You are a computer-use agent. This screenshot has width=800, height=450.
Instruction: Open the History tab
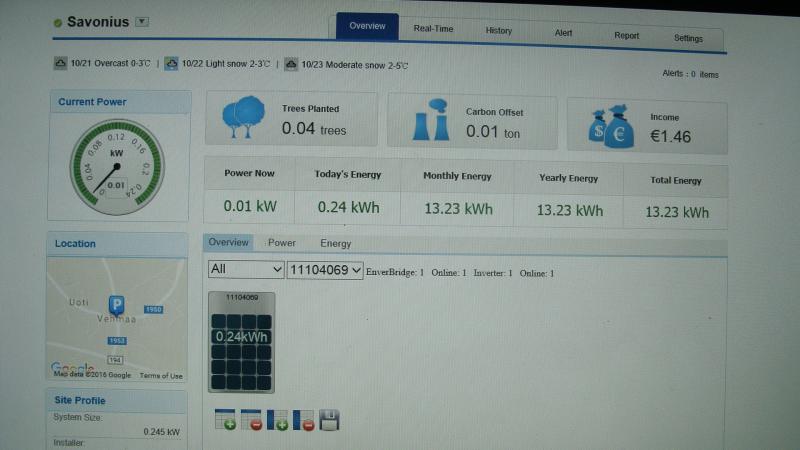point(498,31)
